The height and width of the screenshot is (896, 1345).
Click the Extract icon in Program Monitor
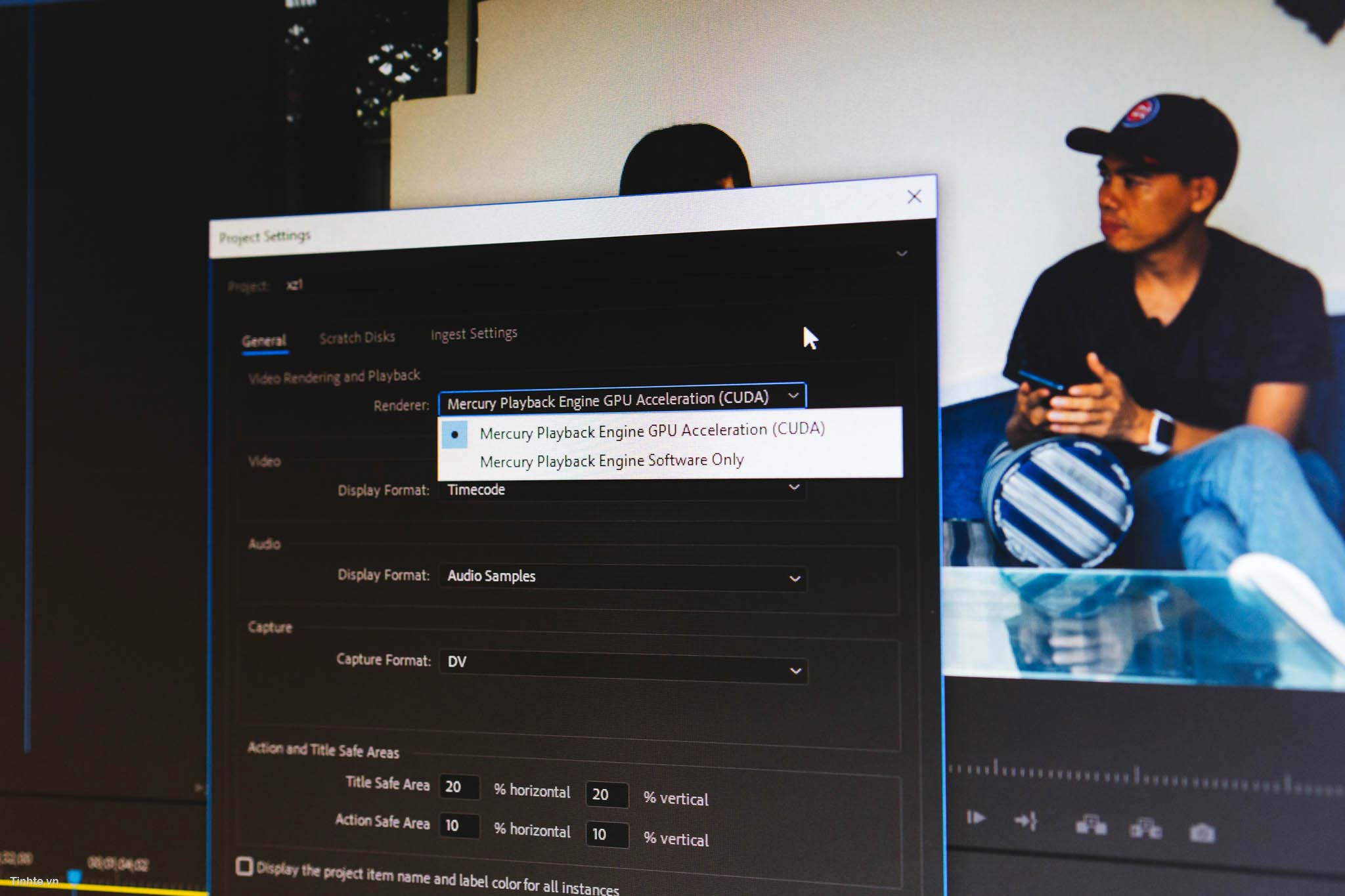click(1145, 828)
